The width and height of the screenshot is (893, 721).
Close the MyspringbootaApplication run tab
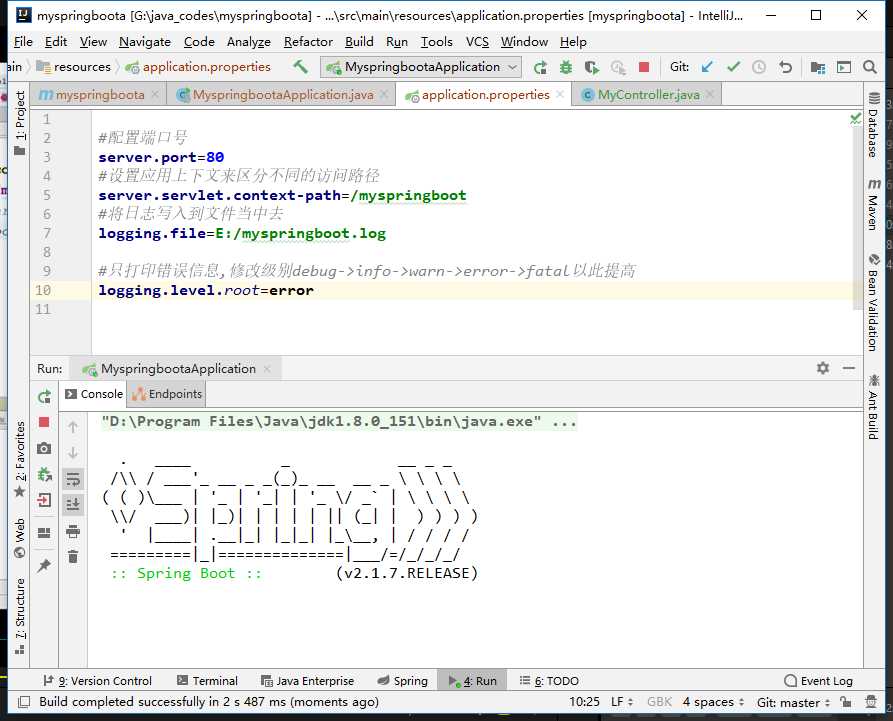point(267,368)
